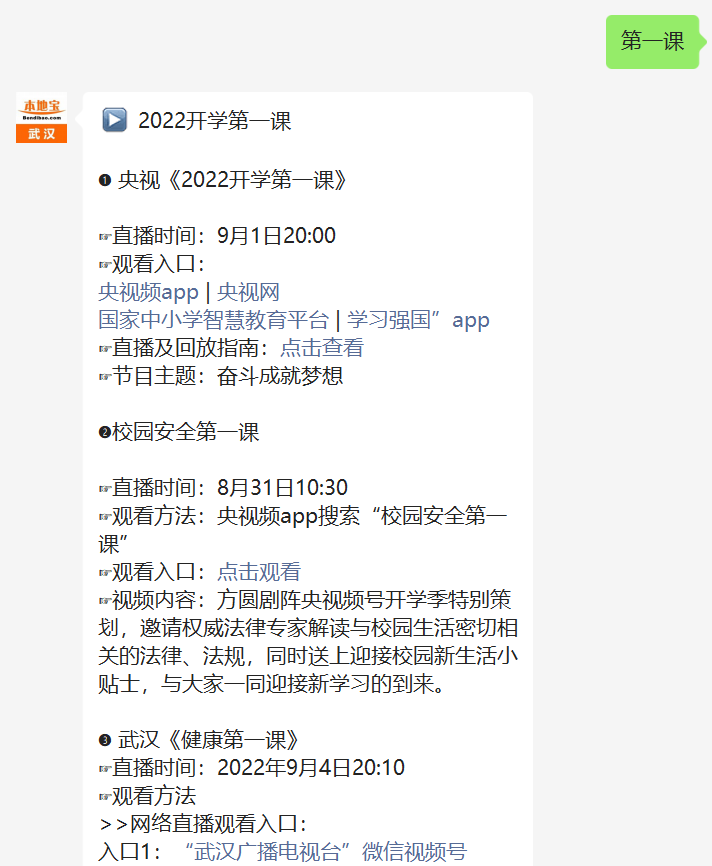Click the 武汉本地宝 avatar icon
Screen dimensions: 712x866
coord(41,118)
